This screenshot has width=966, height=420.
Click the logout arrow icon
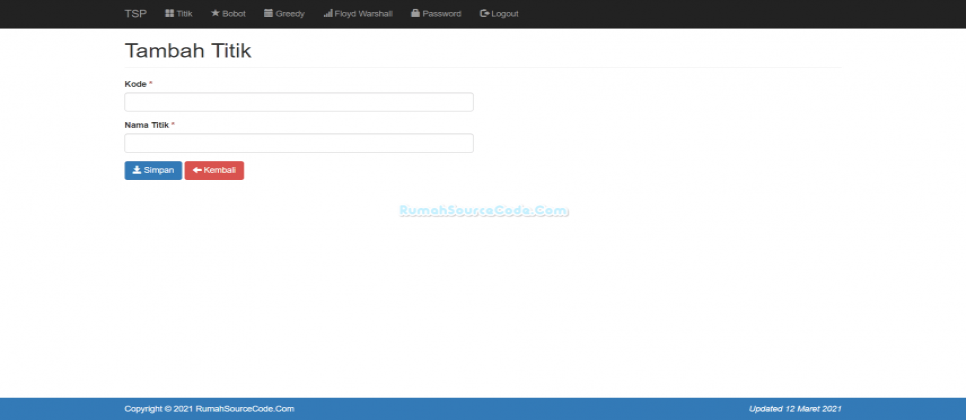click(485, 14)
